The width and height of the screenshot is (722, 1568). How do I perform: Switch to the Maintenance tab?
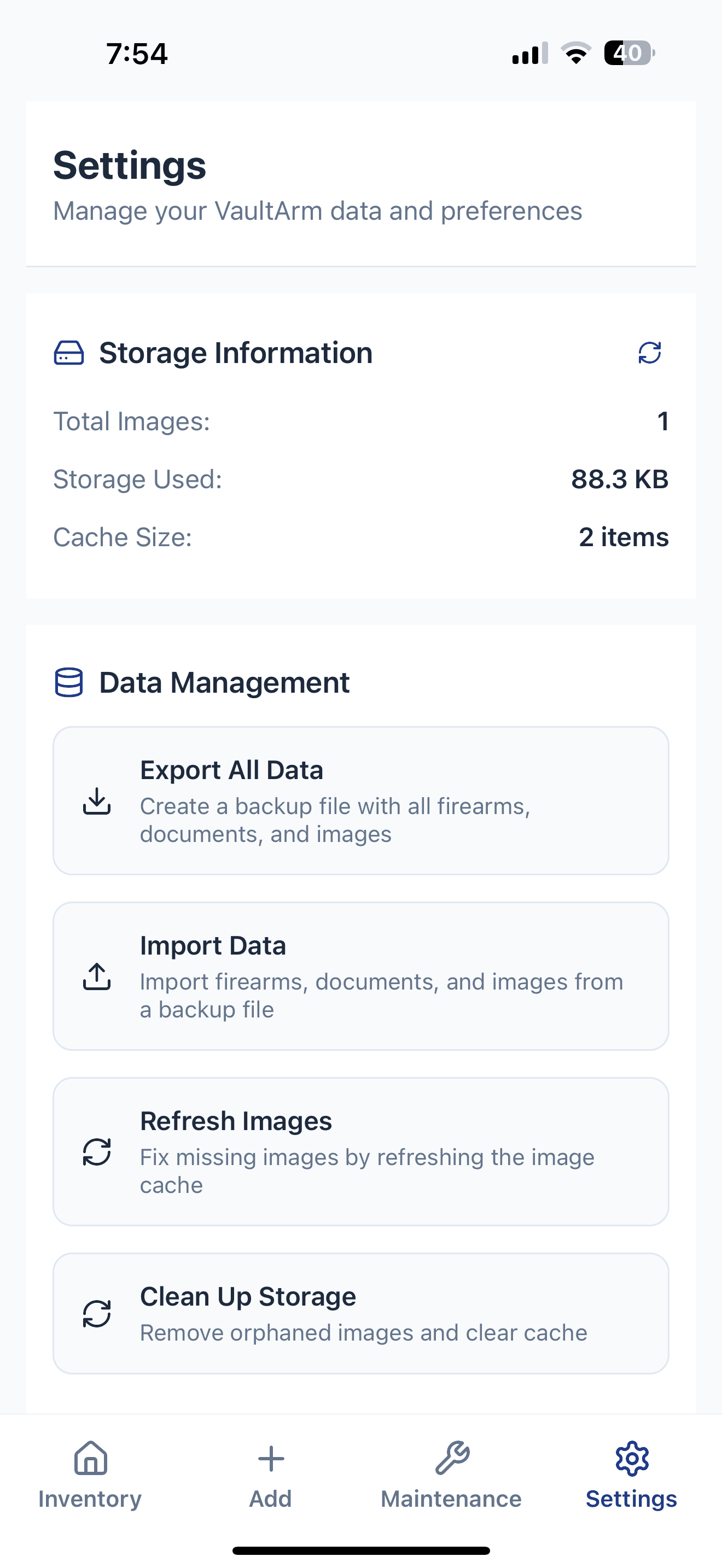click(451, 1498)
